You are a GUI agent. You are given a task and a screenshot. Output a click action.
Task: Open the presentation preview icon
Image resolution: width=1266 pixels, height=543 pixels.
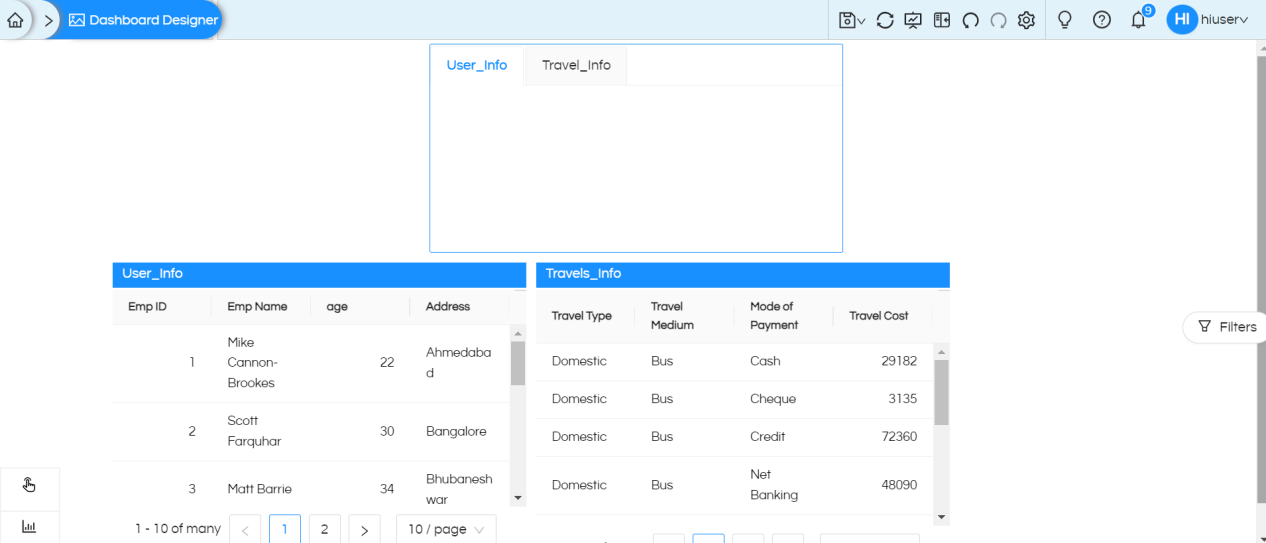(913, 20)
